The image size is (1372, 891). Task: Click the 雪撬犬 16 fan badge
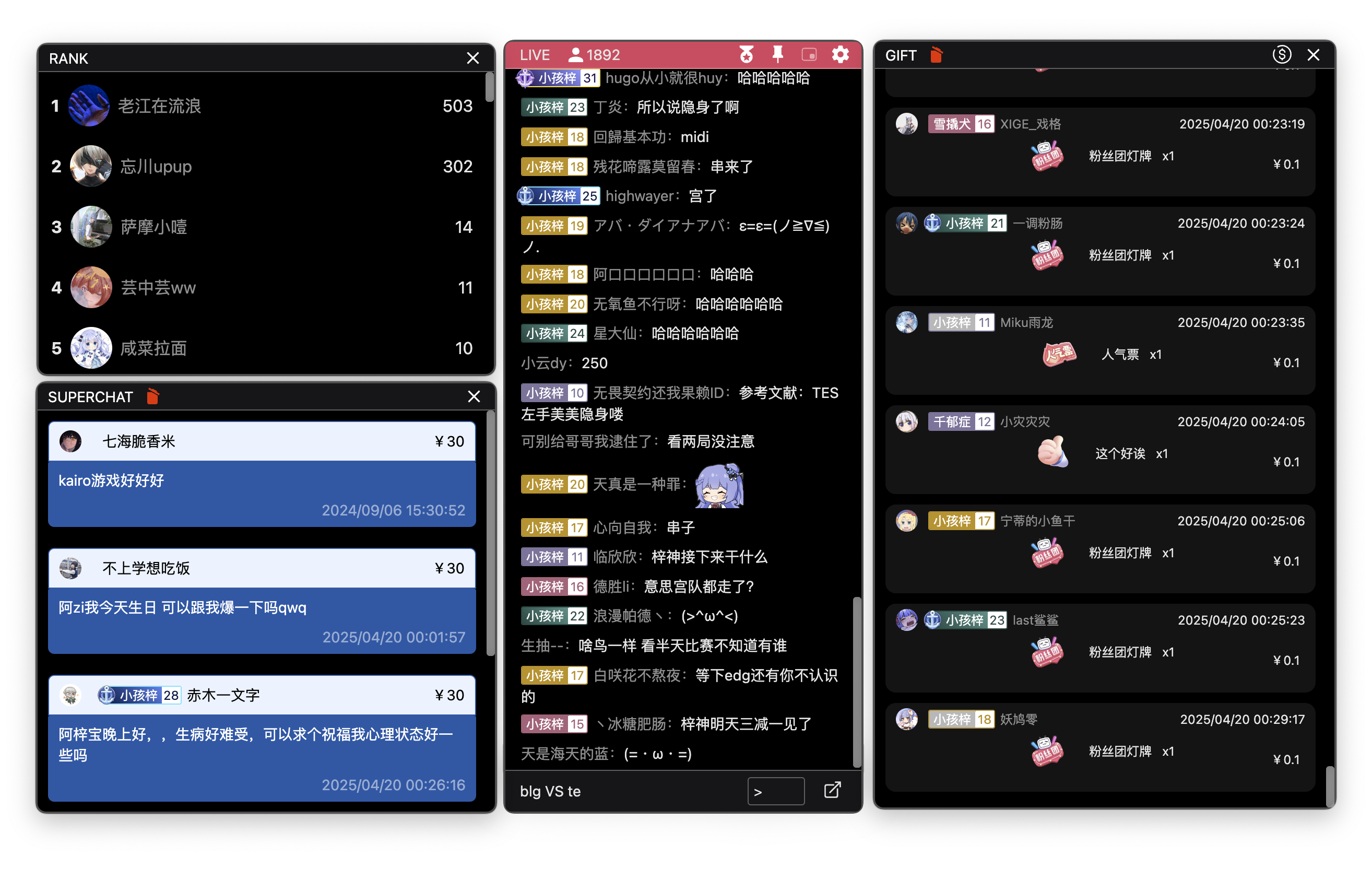pos(961,123)
